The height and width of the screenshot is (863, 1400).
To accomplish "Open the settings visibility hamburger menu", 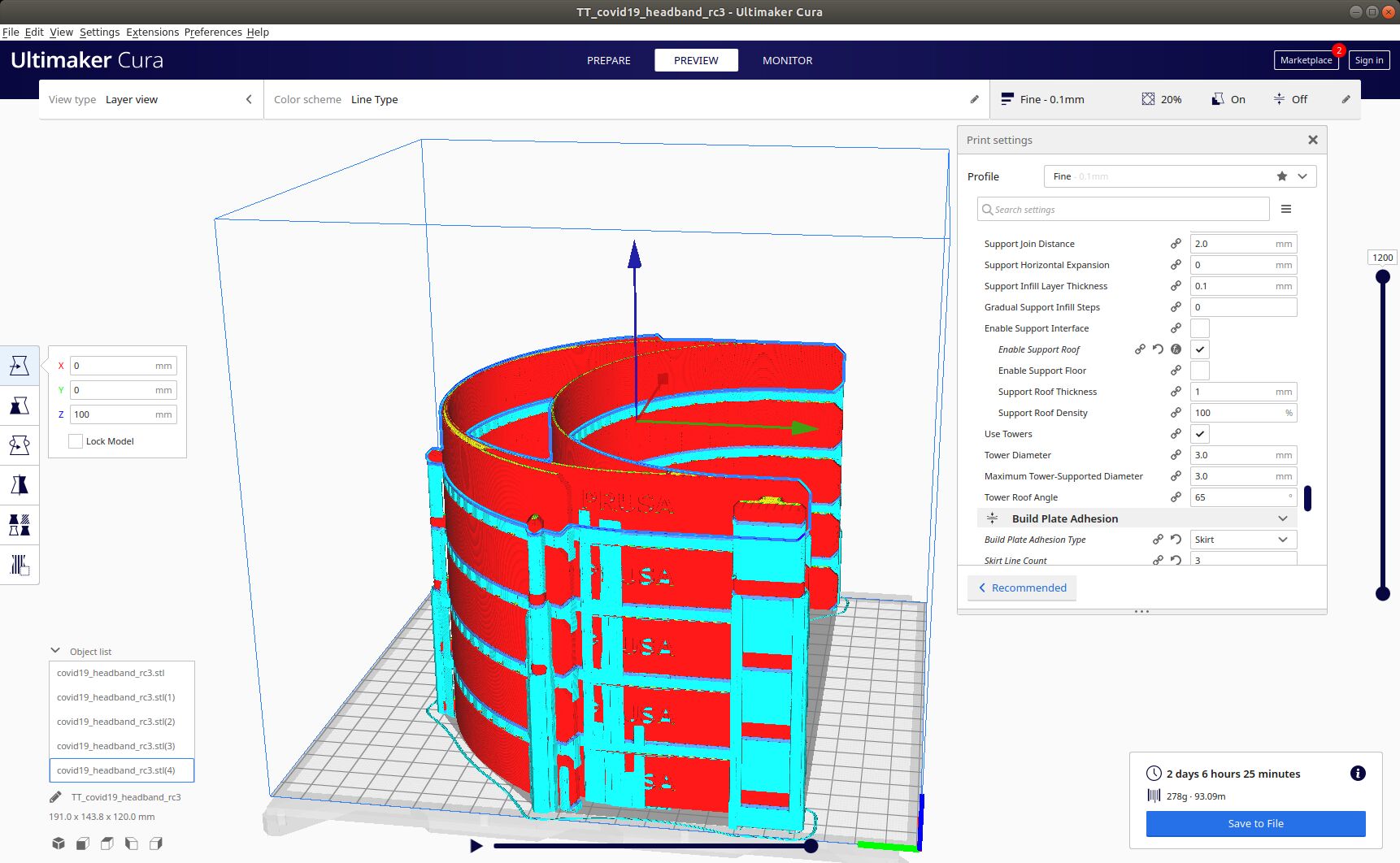I will [1286, 209].
